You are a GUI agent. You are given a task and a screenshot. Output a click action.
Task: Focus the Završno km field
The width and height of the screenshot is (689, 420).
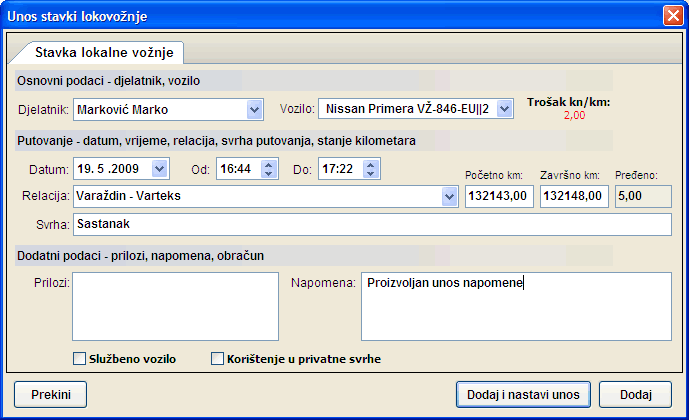pos(573,196)
